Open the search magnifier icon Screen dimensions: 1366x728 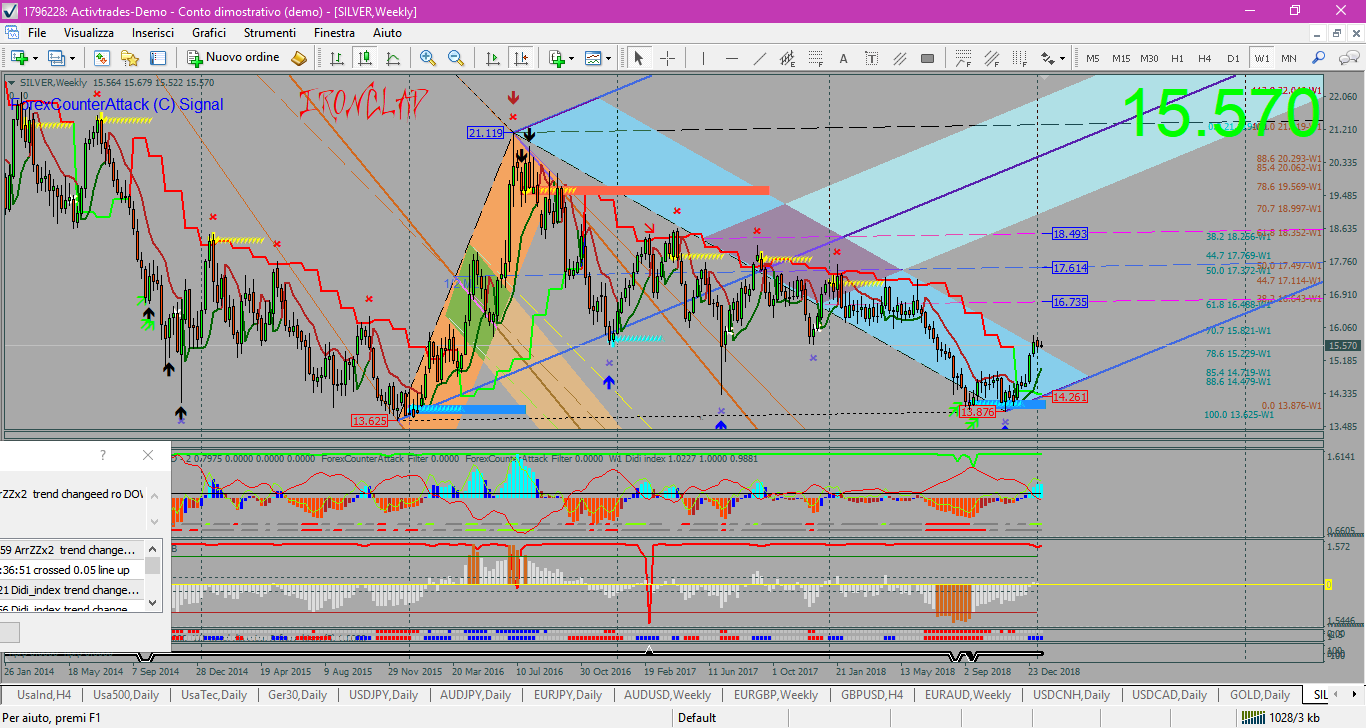(x=1320, y=58)
